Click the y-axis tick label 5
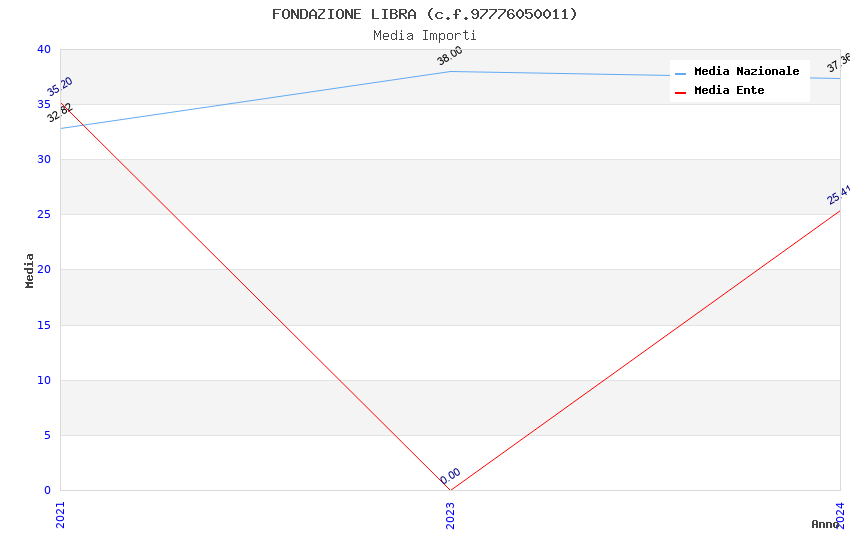Image resolution: width=850 pixels, height=550 pixels. tap(48, 435)
